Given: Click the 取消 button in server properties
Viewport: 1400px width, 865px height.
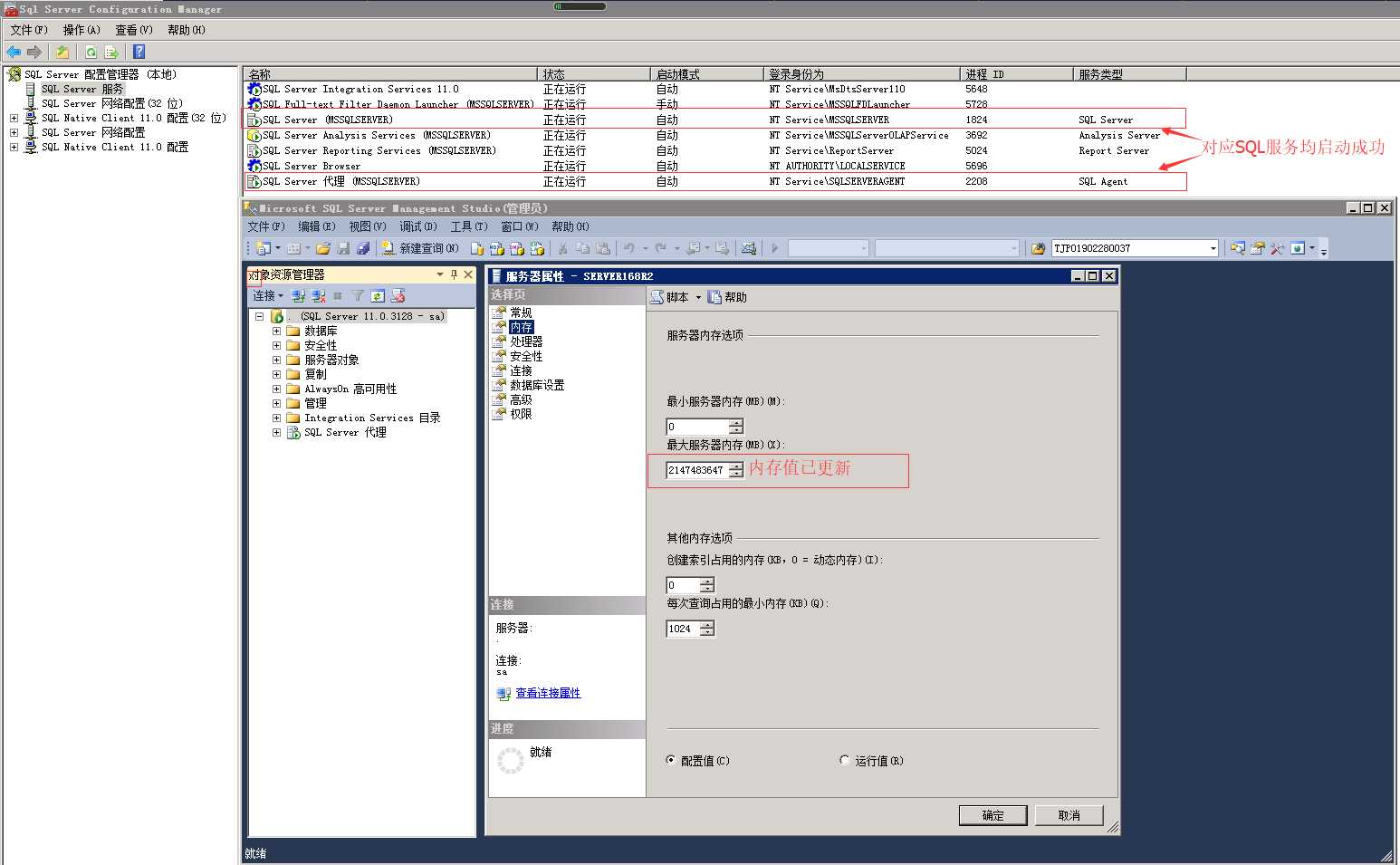Looking at the screenshot, I should point(1069,815).
